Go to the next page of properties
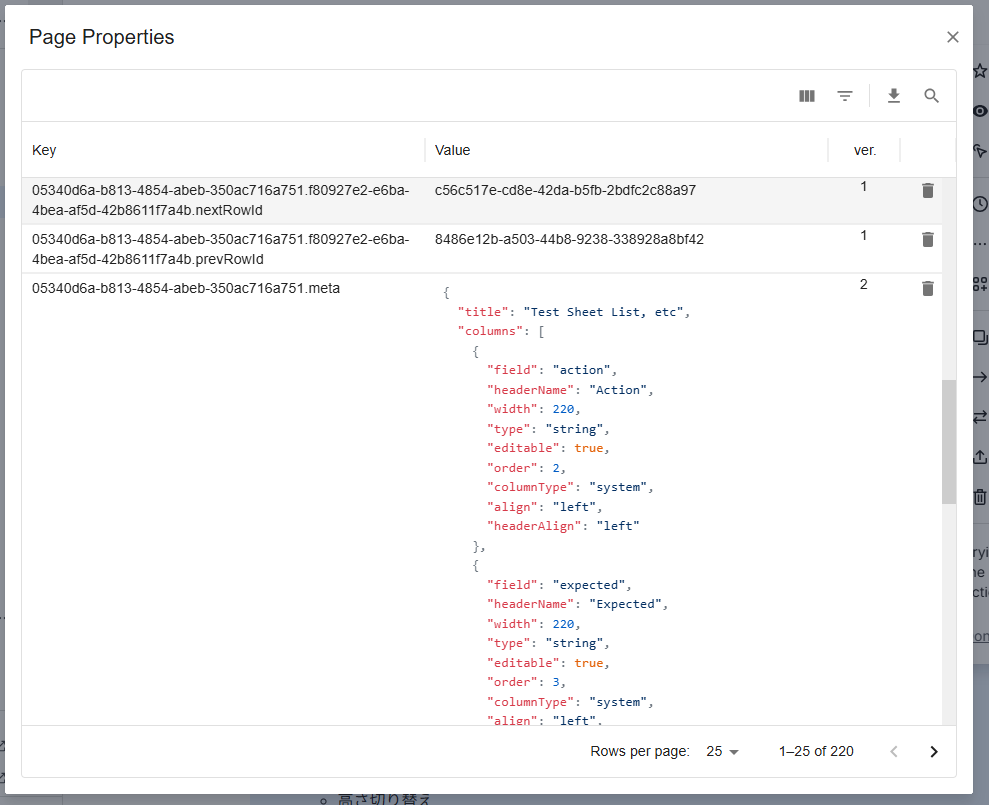 934,752
